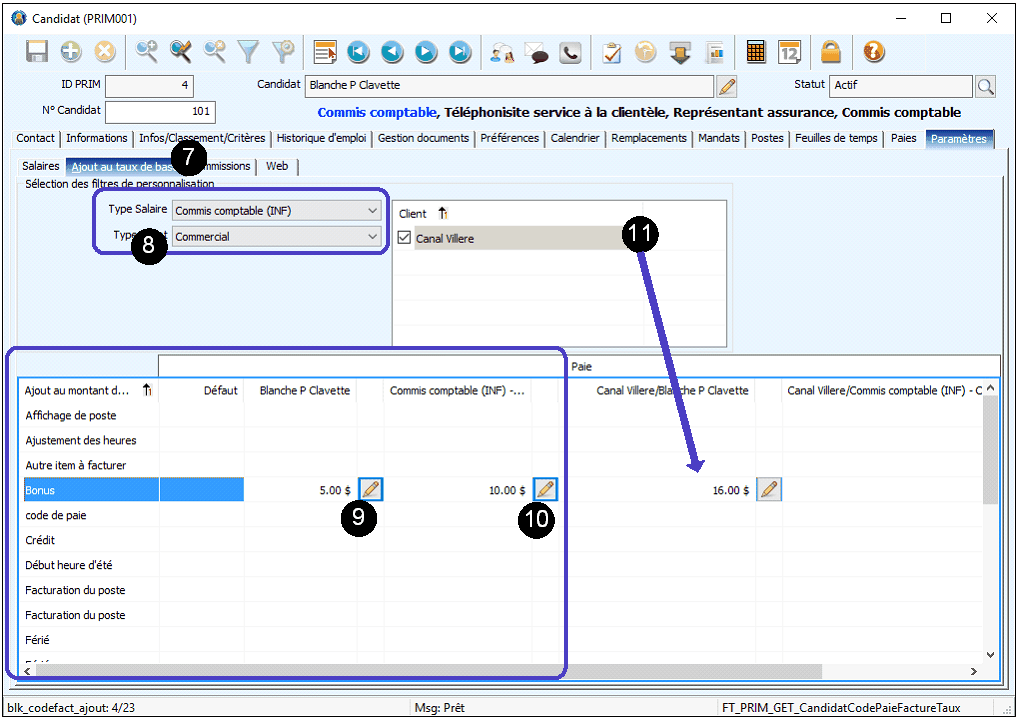Click the horizontal scrollbar of the grid
1018x718 pixels.
[x=430, y=671]
